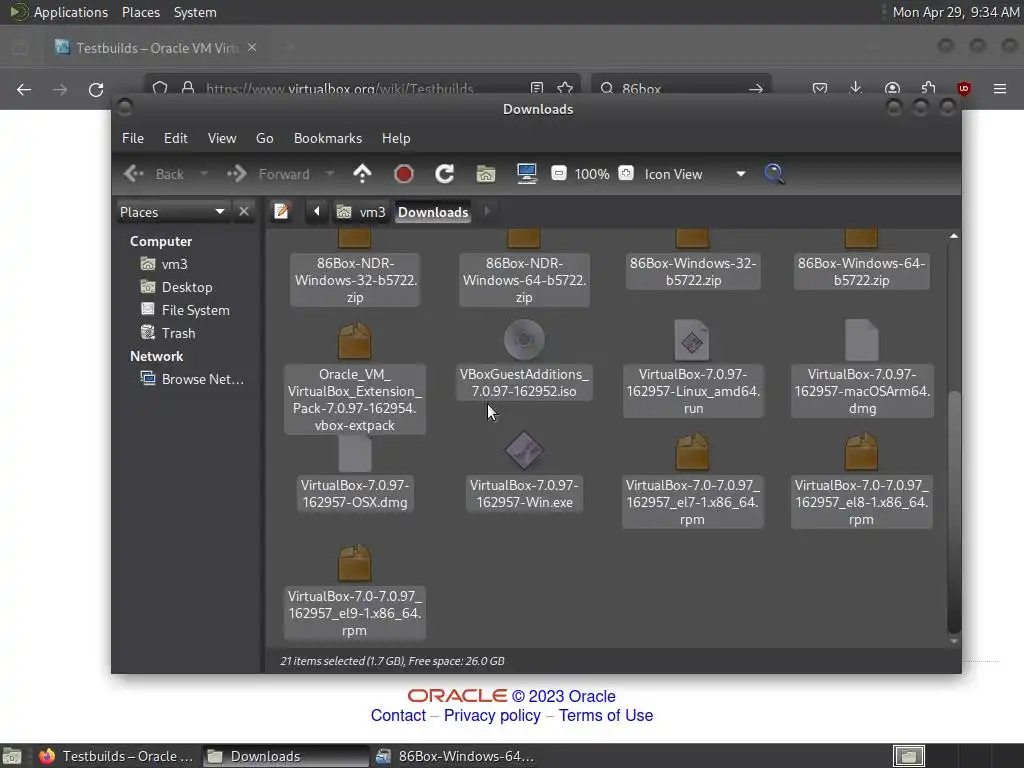Open the Icon View mode dropdown

coord(695,174)
